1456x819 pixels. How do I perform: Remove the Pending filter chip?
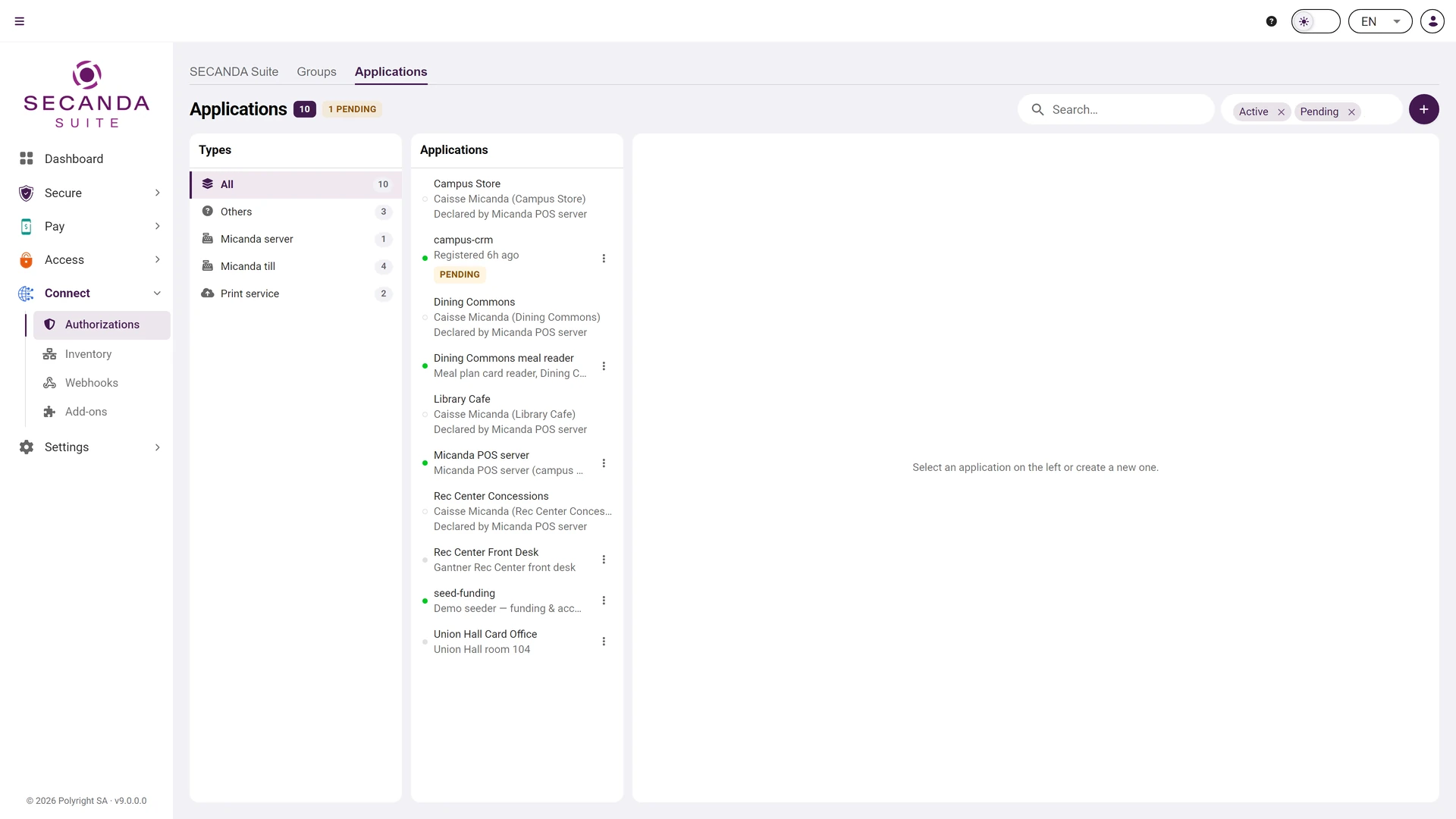coord(1351,112)
